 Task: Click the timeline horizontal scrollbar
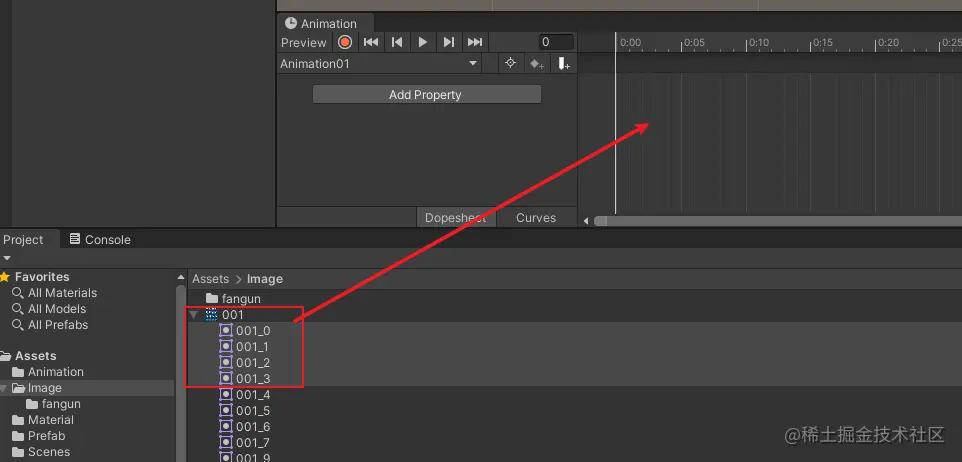[x=778, y=221]
